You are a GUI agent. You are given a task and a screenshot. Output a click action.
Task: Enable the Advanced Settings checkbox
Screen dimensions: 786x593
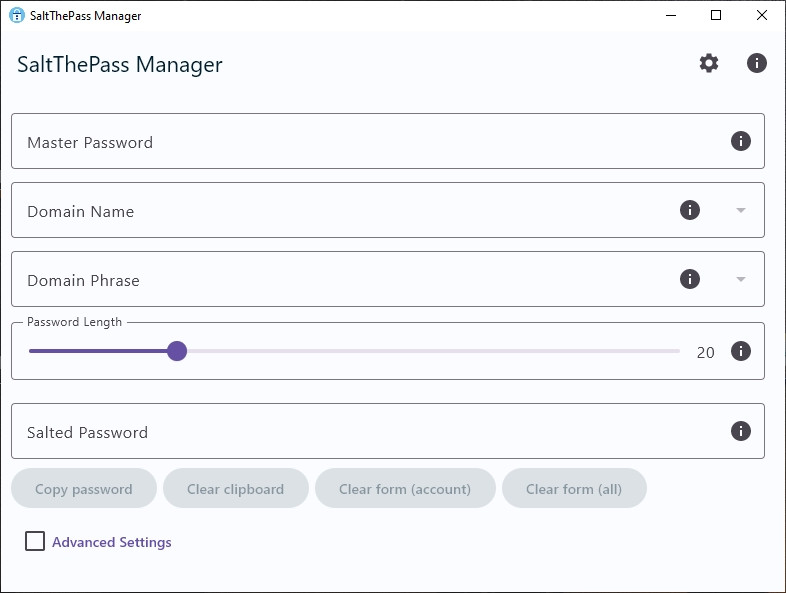click(35, 542)
